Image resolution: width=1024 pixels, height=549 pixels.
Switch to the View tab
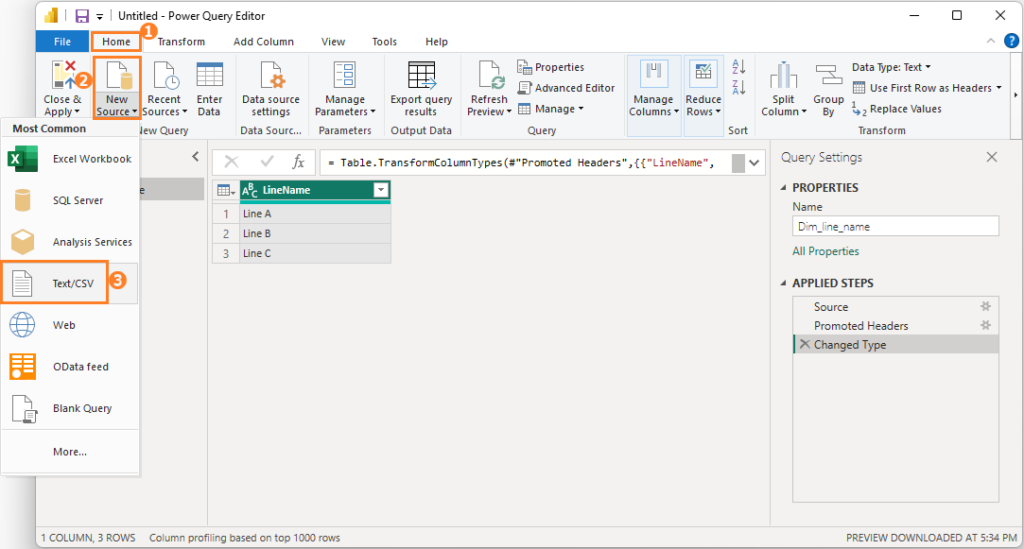[333, 42]
